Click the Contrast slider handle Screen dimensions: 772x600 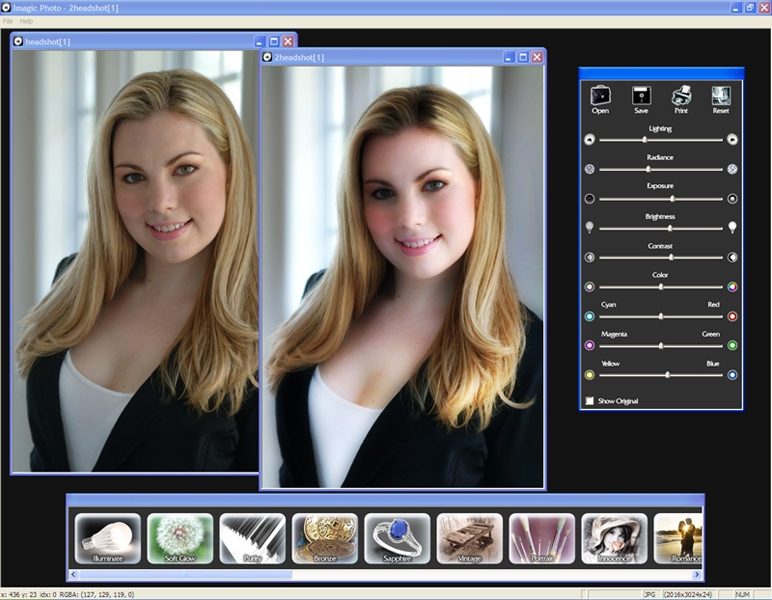671,257
